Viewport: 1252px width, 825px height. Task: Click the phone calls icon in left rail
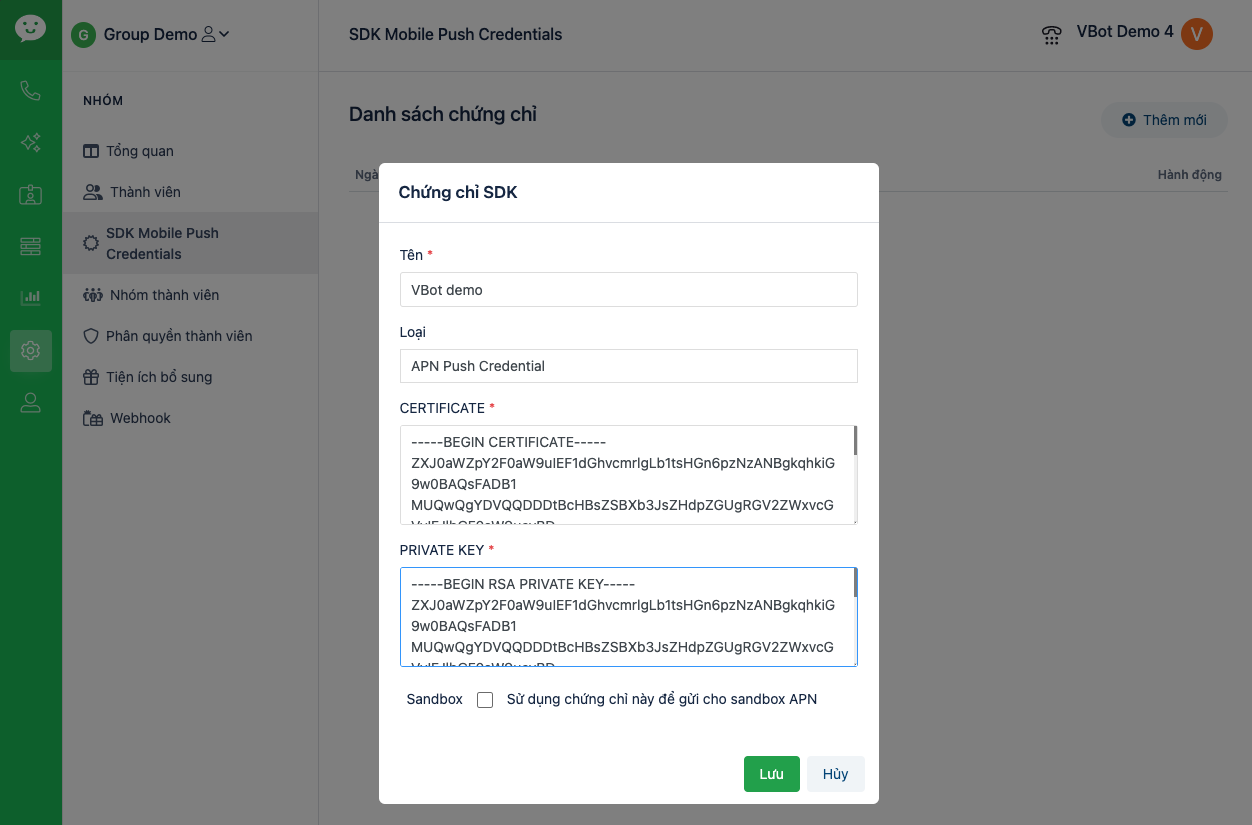(x=30, y=91)
